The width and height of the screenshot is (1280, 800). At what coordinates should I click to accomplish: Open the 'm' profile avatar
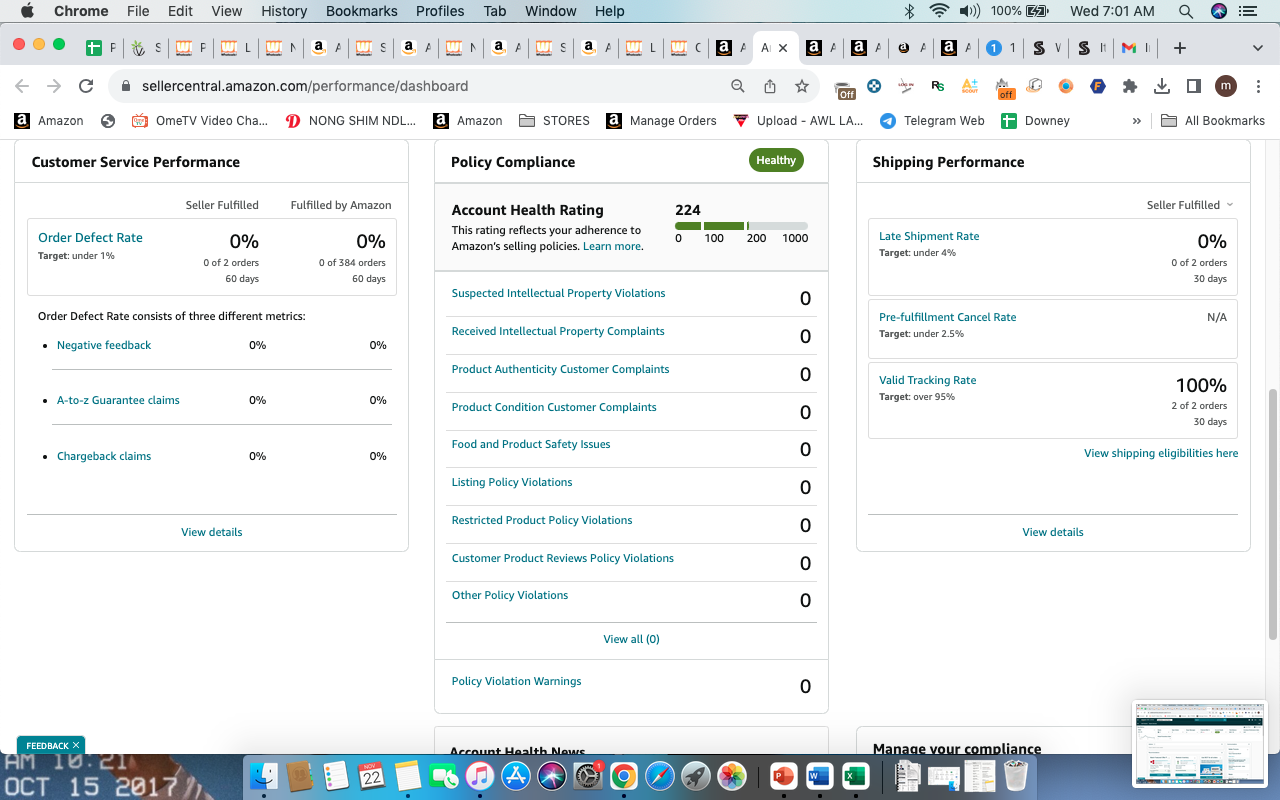(x=1226, y=86)
